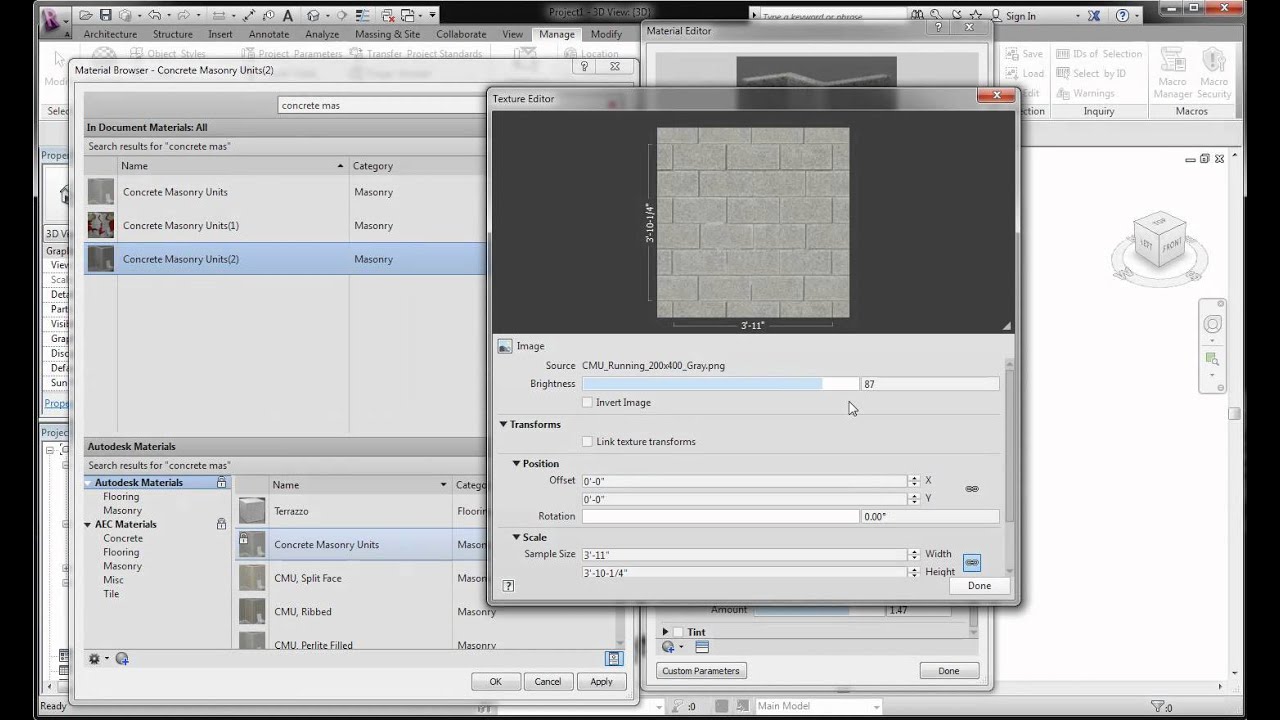The width and height of the screenshot is (1280, 720).
Task: Toggle the Link texture transforms checkbox
Action: (587, 441)
